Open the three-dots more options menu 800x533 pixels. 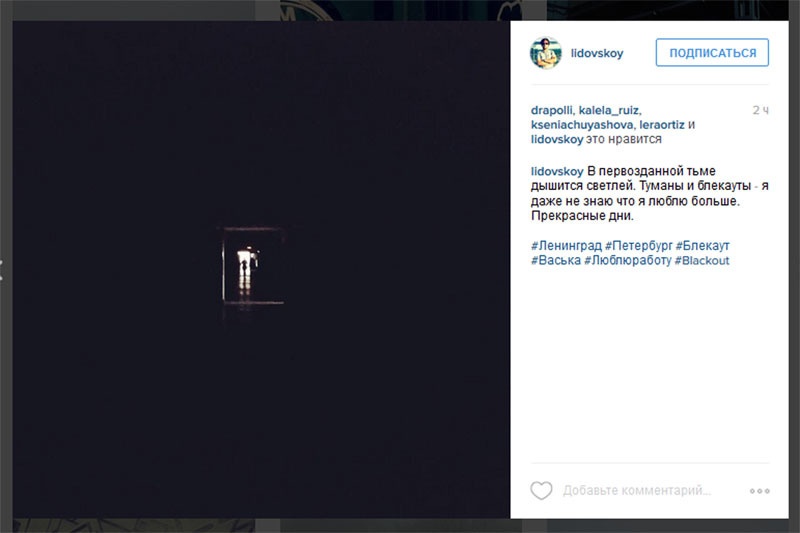(x=760, y=491)
